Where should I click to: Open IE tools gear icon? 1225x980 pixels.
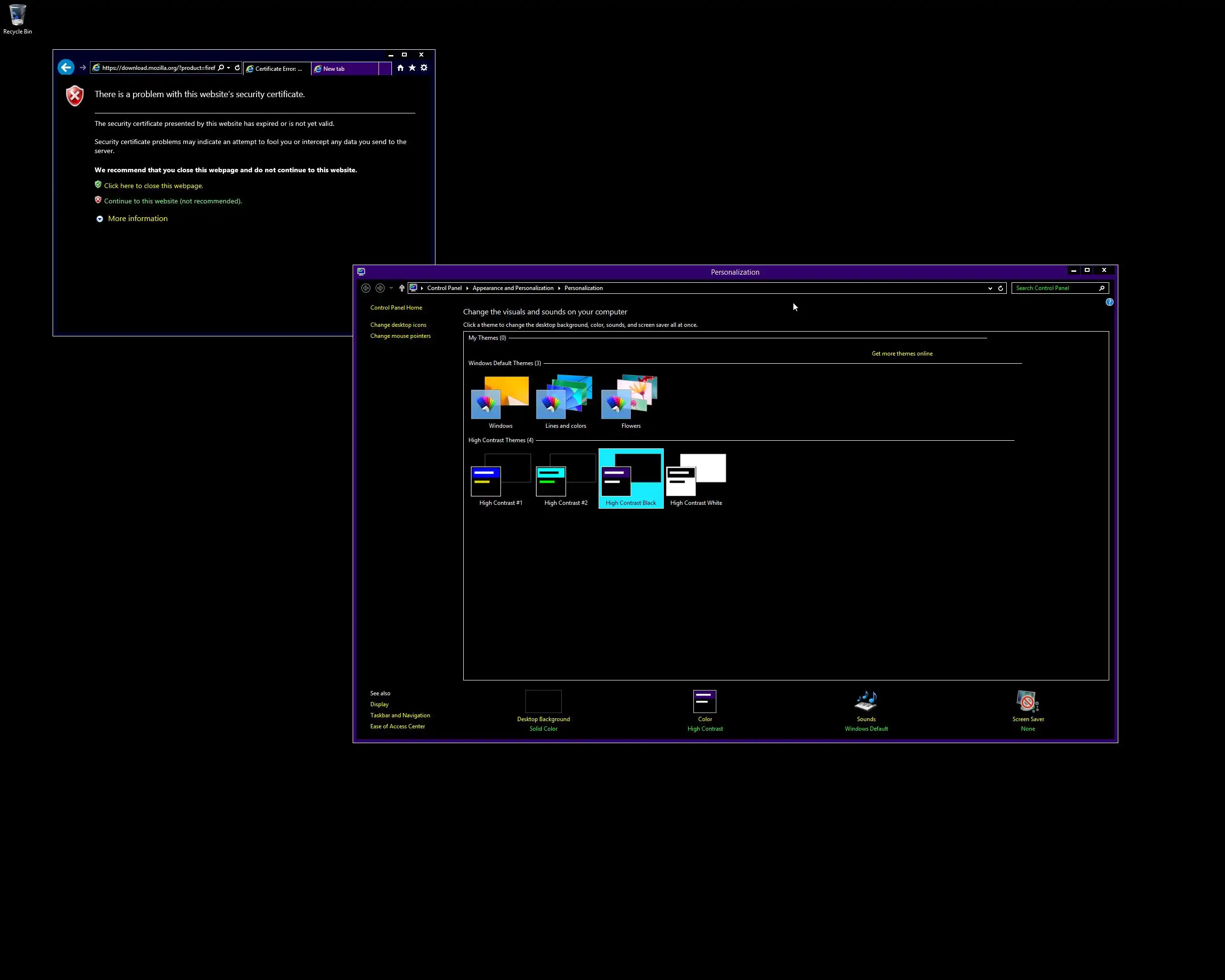(x=424, y=67)
